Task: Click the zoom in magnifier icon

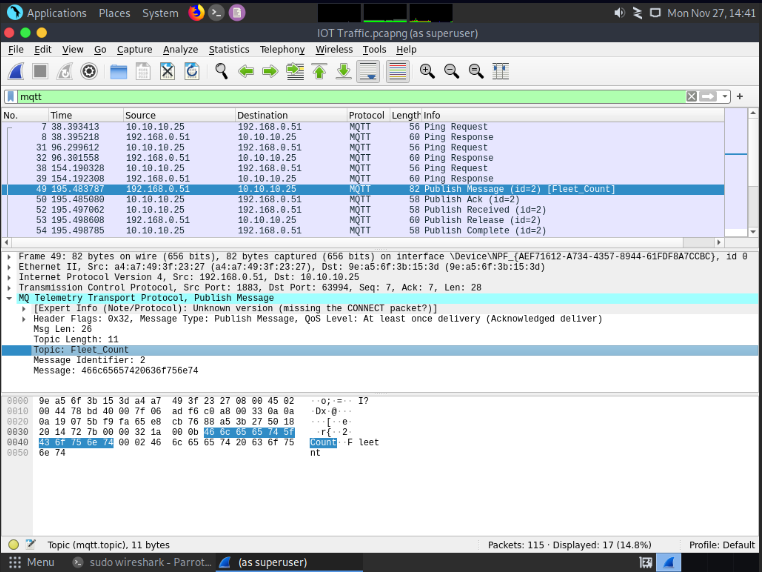Action: [x=427, y=71]
